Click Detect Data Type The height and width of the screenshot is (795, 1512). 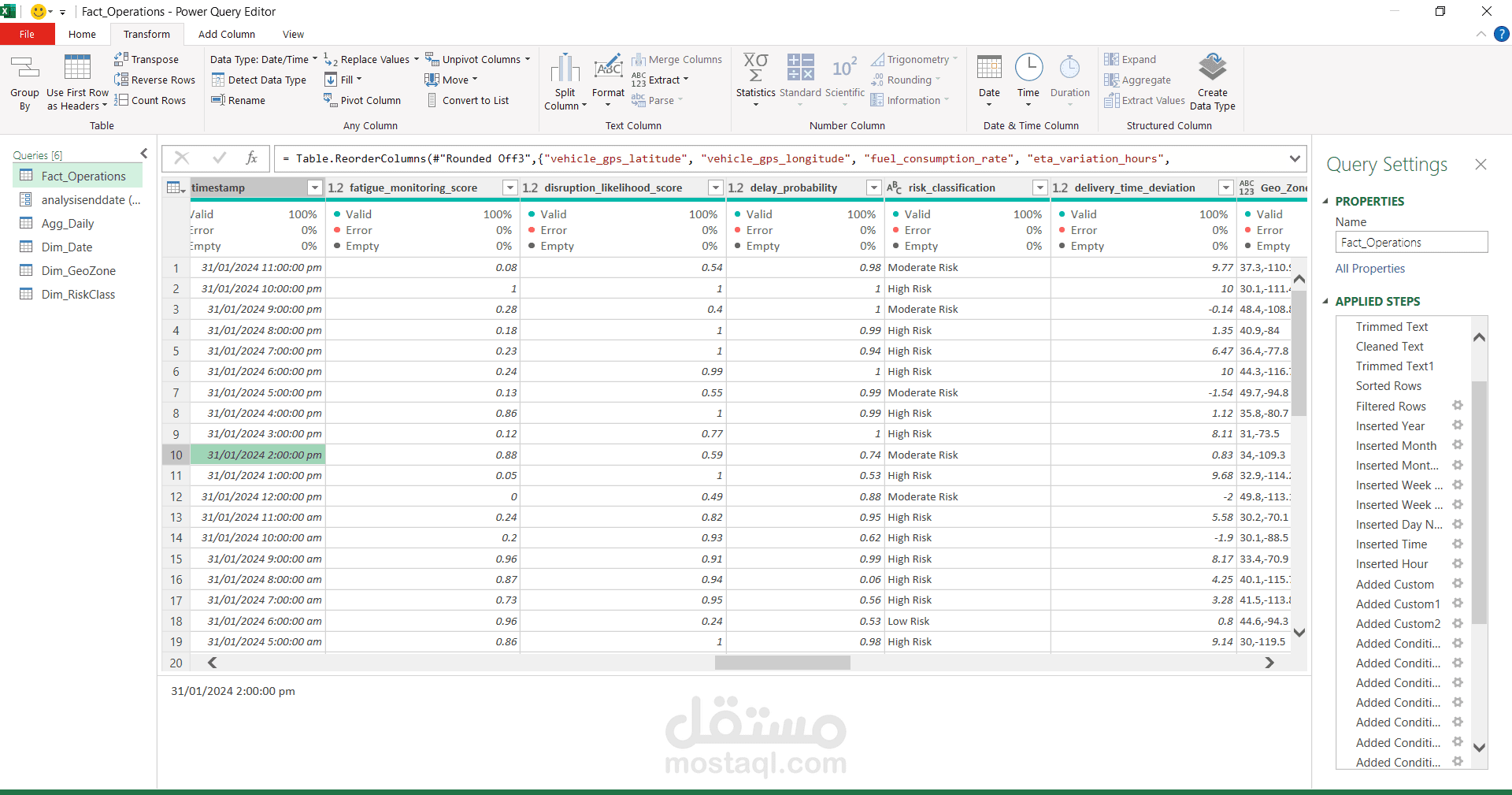pos(260,79)
